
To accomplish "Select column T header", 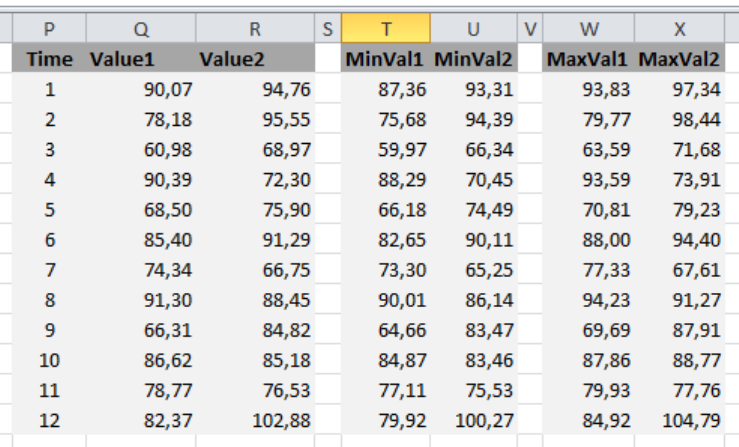I will click(x=386, y=28).
